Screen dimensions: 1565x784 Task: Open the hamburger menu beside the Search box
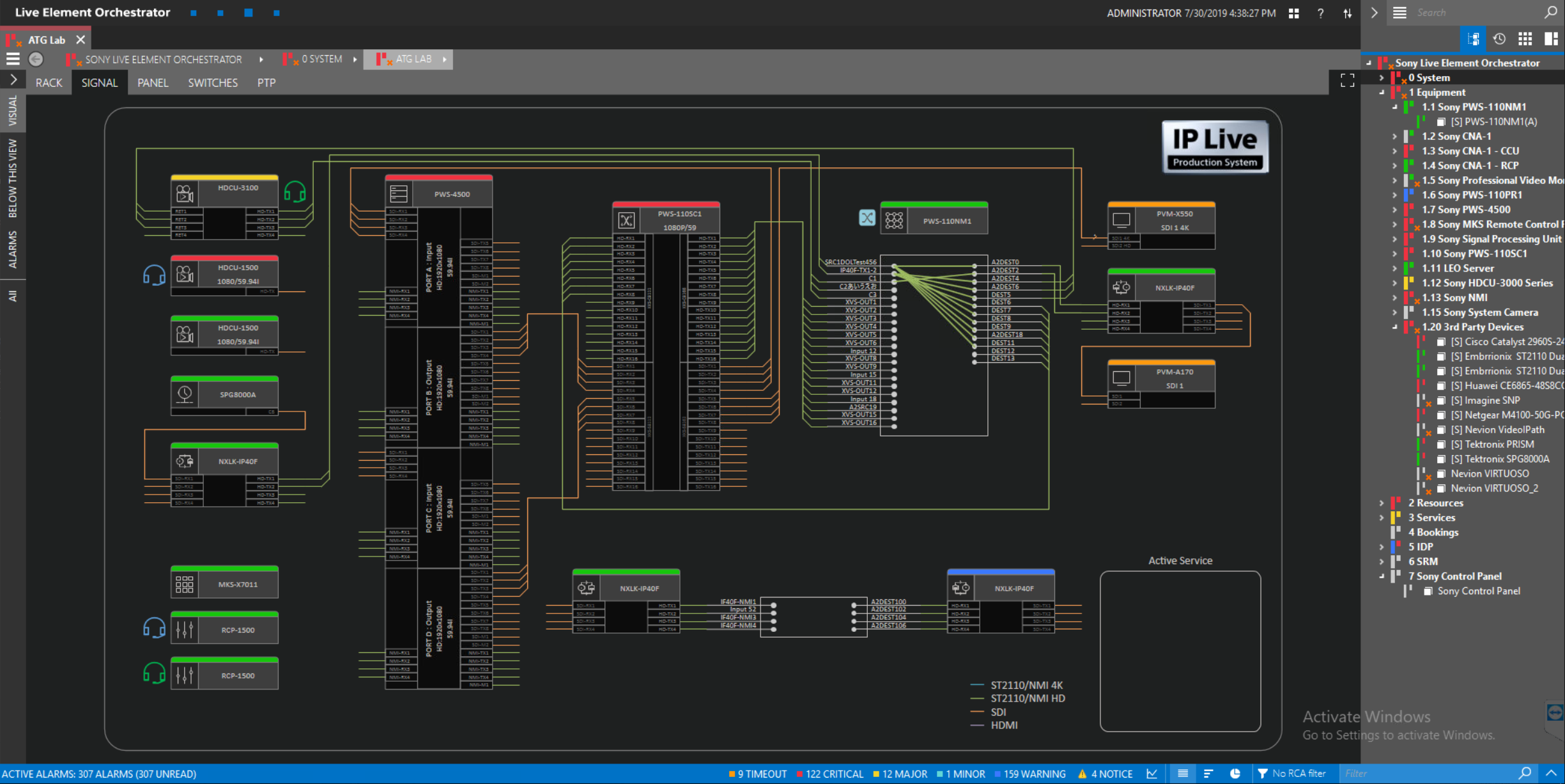1399,13
